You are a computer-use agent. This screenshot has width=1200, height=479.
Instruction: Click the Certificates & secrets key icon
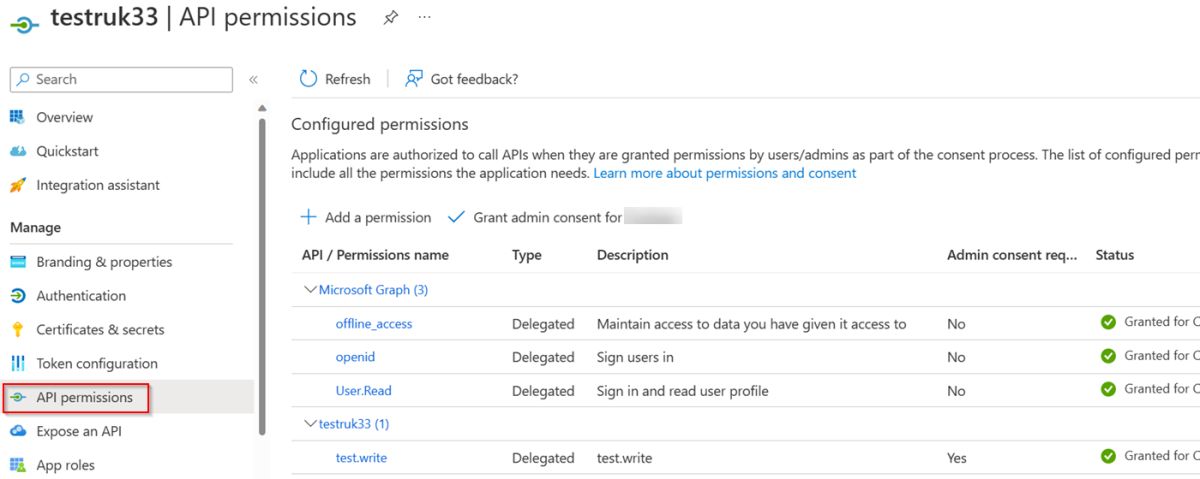[17, 330]
